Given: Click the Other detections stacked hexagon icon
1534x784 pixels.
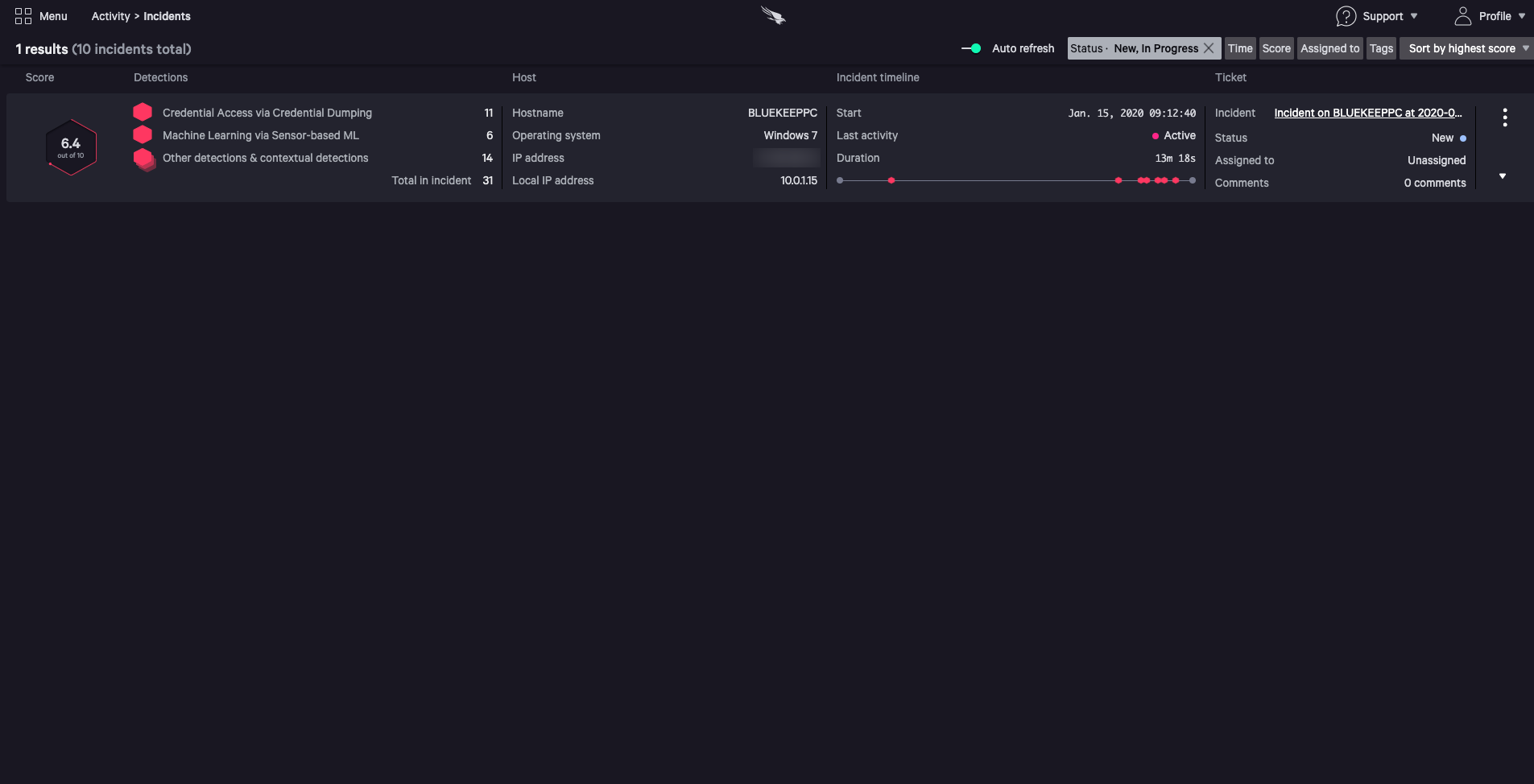Looking at the screenshot, I should click(x=144, y=159).
